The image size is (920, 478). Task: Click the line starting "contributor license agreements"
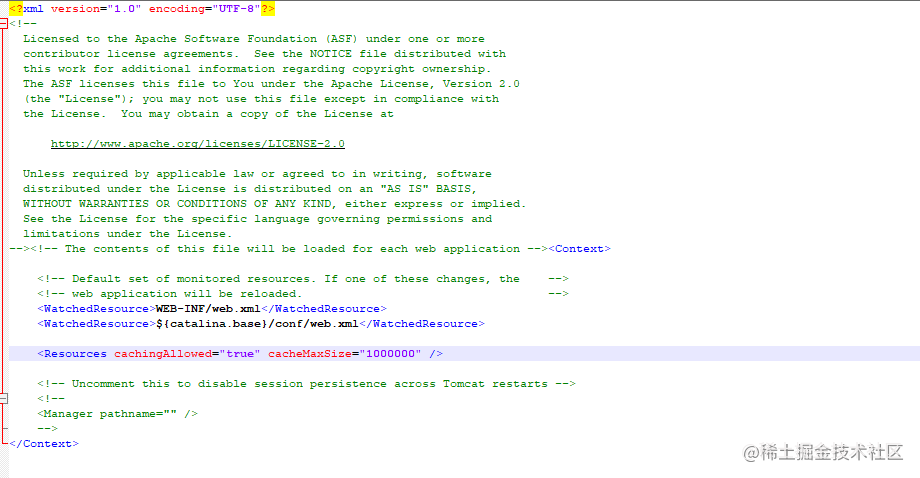[x=264, y=54]
